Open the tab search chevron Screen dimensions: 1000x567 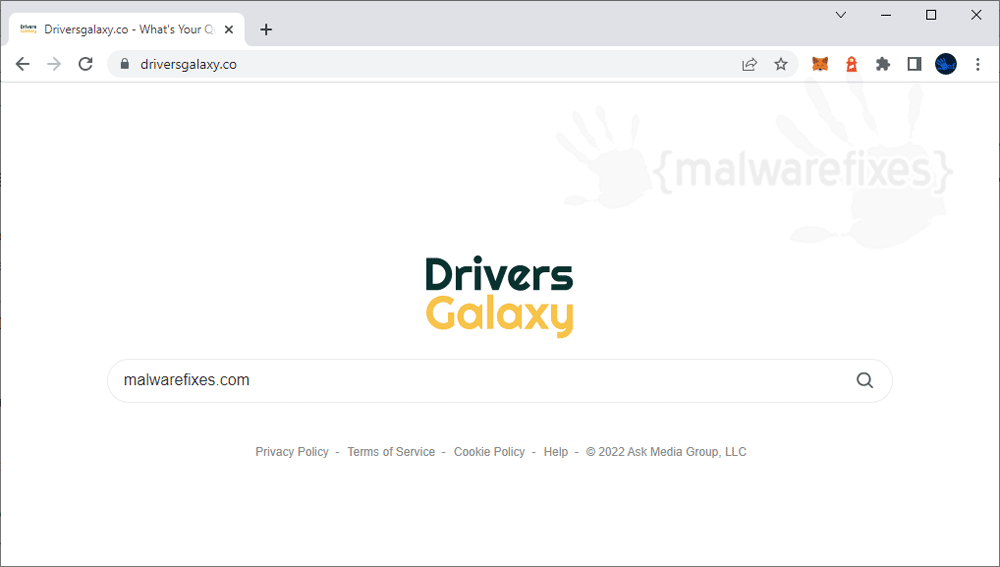(x=841, y=15)
